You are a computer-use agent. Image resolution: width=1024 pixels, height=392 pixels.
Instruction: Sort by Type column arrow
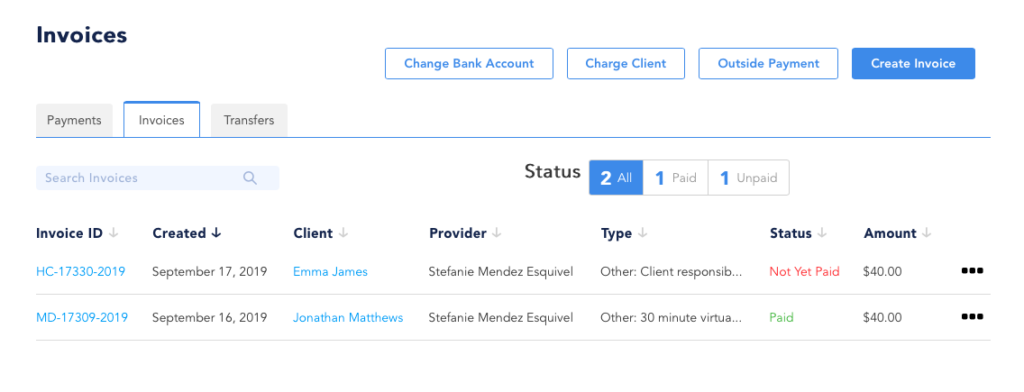(x=643, y=233)
